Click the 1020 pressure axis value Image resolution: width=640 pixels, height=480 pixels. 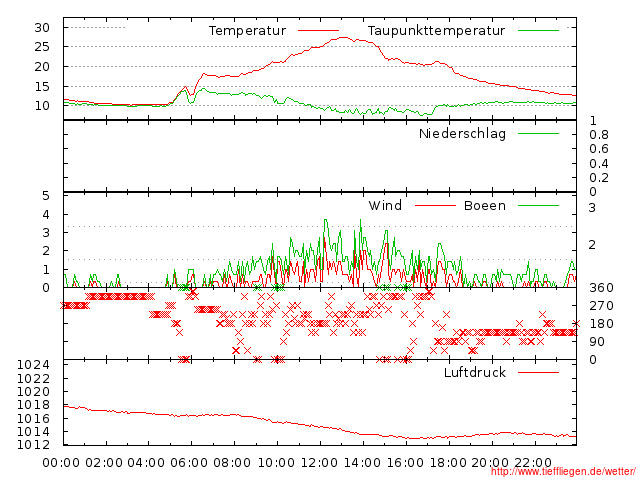click(x=33, y=391)
